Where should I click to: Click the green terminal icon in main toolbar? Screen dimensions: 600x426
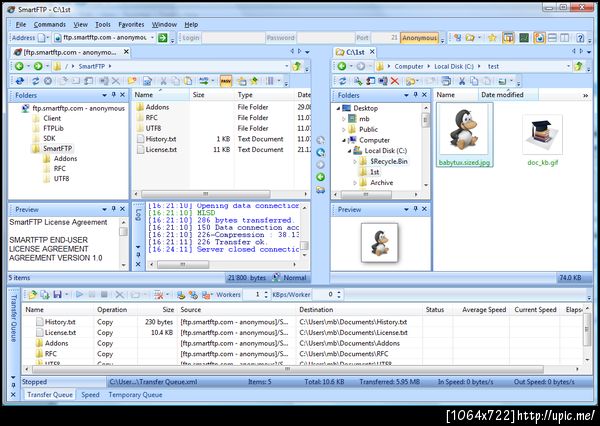click(x=524, y=38)
